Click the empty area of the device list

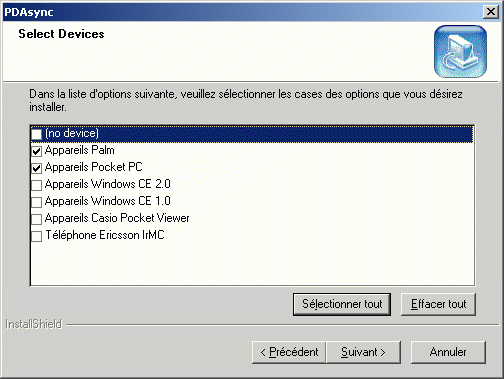(x=252, y=263)
